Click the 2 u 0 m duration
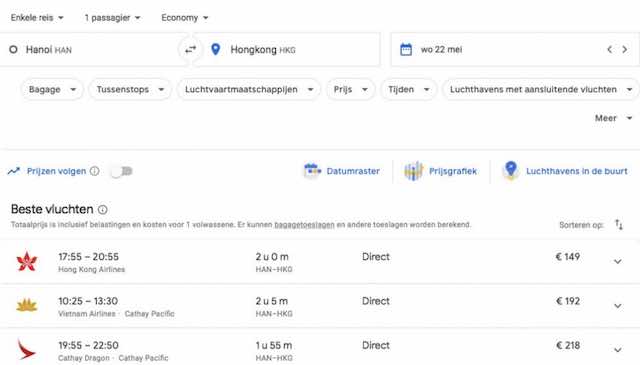Screen dimensions: 640x365 (272, 257)
